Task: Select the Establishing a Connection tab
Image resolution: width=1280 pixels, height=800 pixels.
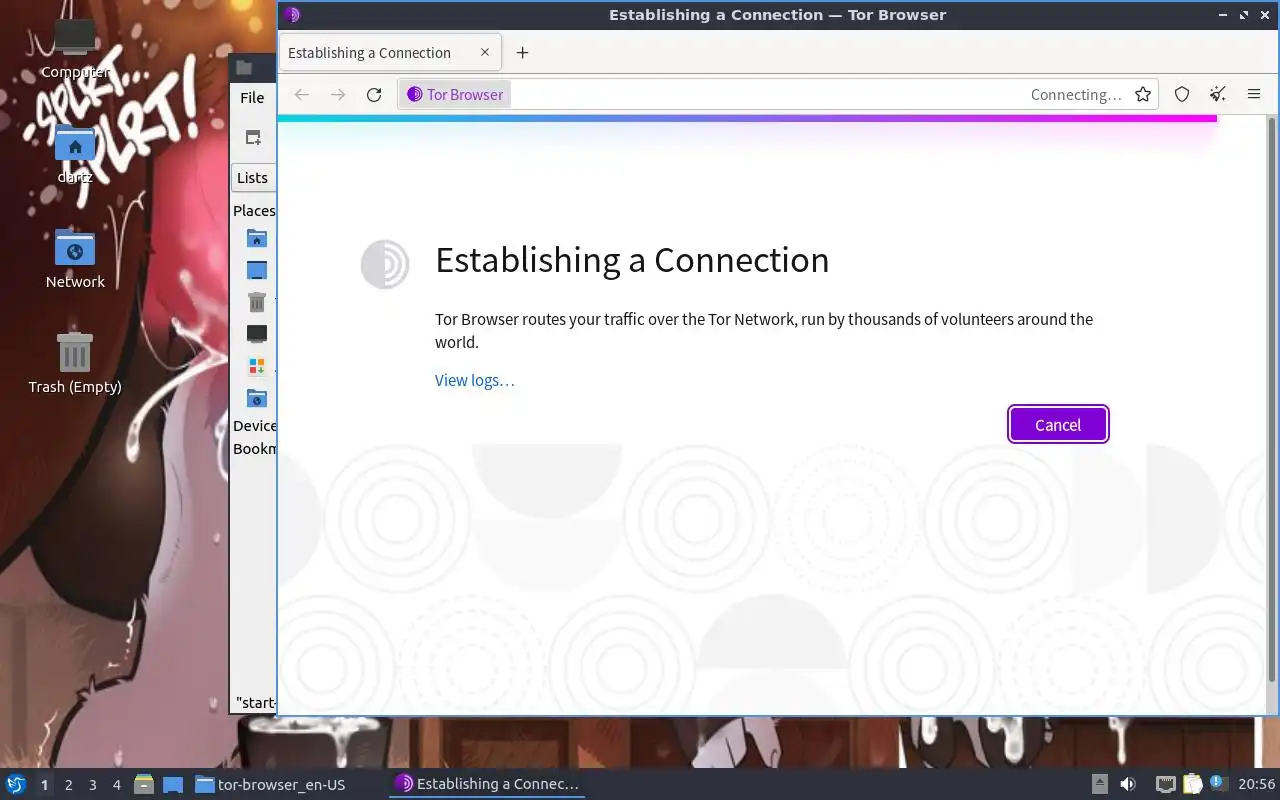Action: (389, 53)
